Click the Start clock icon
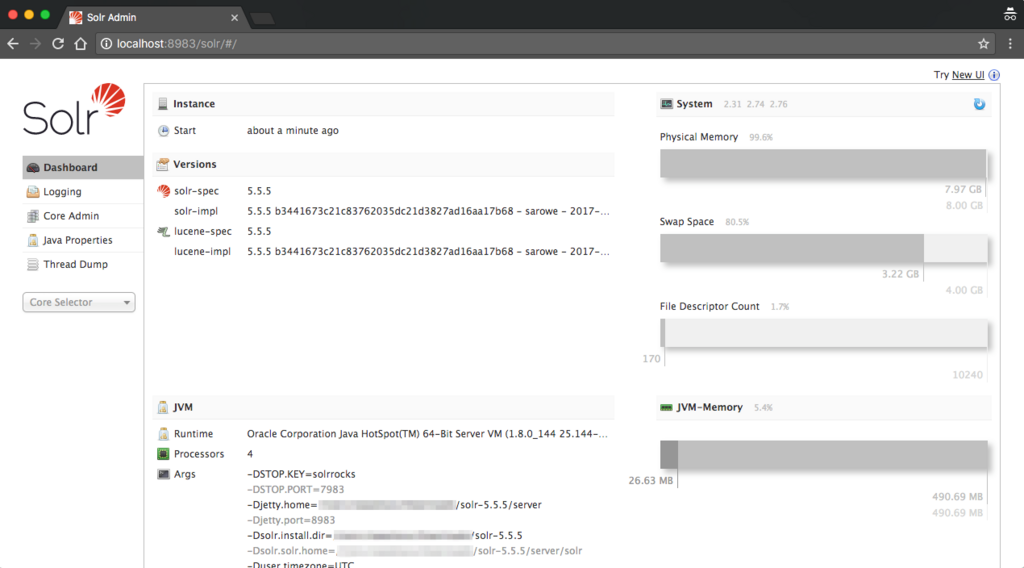 (x=163, y=131)
